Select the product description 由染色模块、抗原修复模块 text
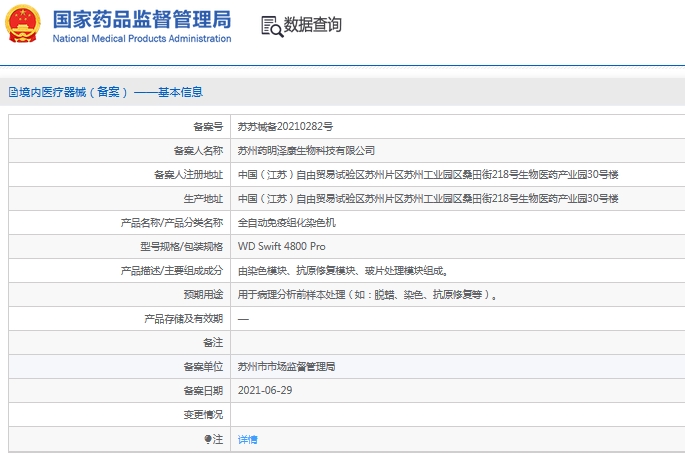Screen dimensions: 685x457 pos(343,271)
